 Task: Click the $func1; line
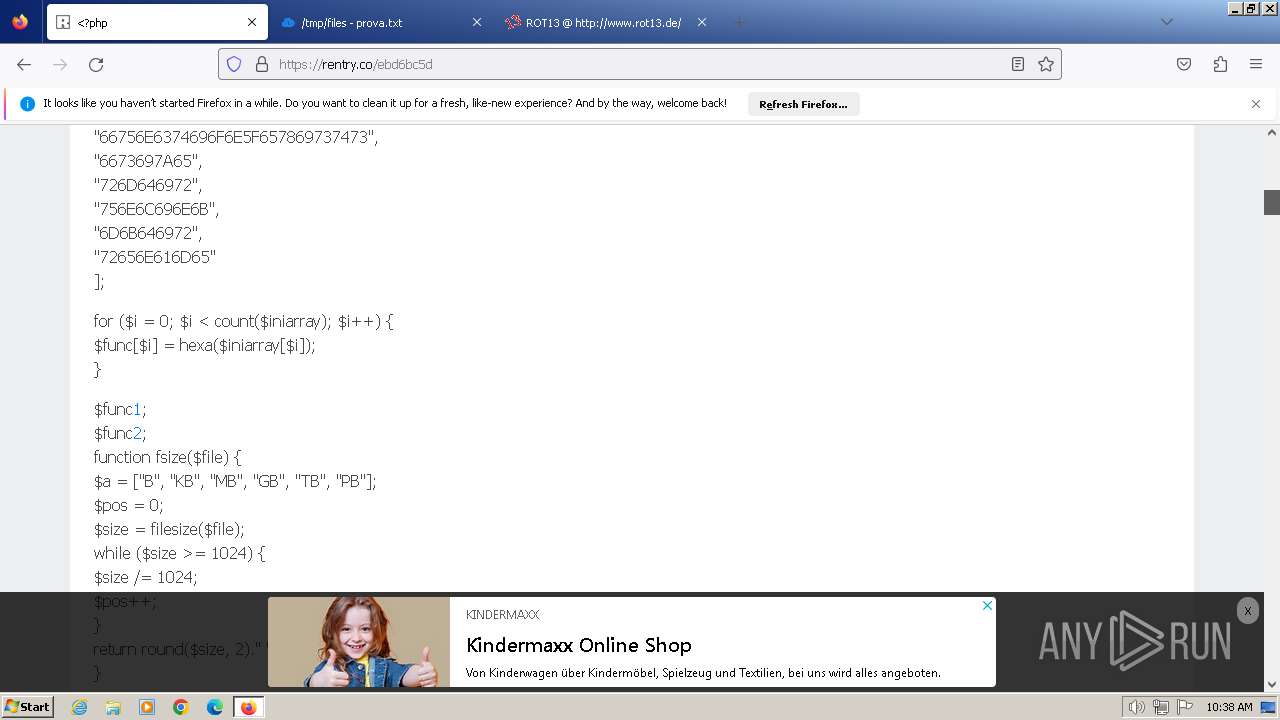pyautogui.click(x=120, y=409)
